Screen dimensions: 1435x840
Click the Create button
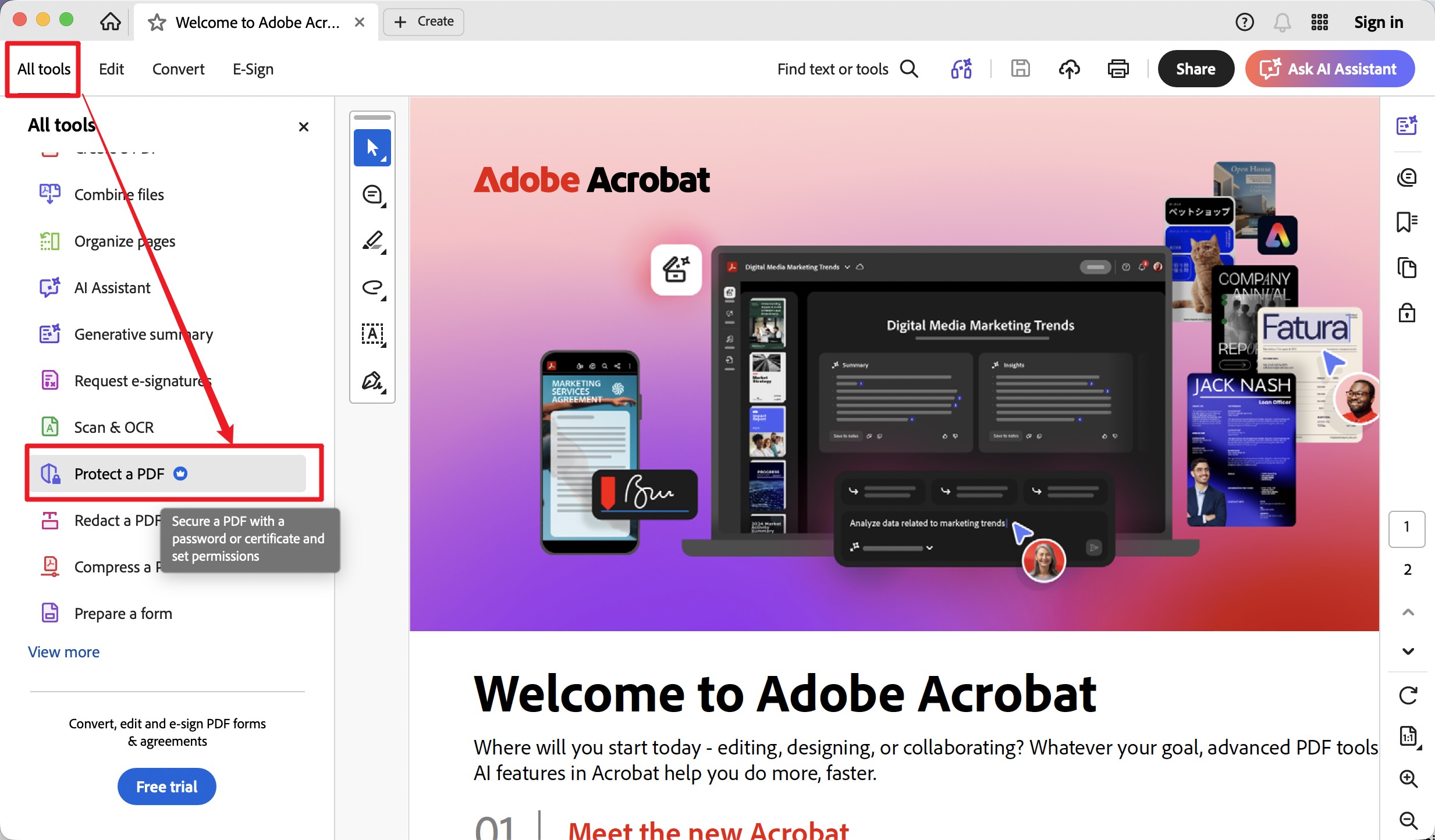coord(424,22)
